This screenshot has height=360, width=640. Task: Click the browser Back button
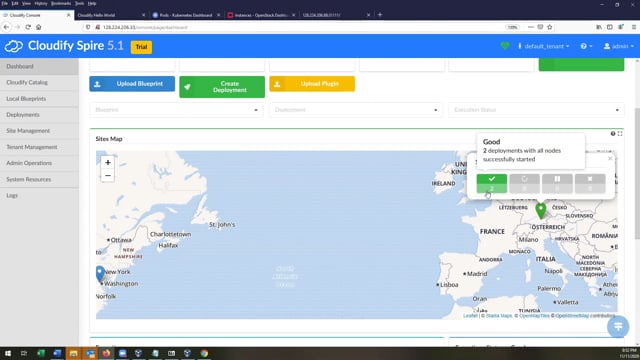point(6,27)
